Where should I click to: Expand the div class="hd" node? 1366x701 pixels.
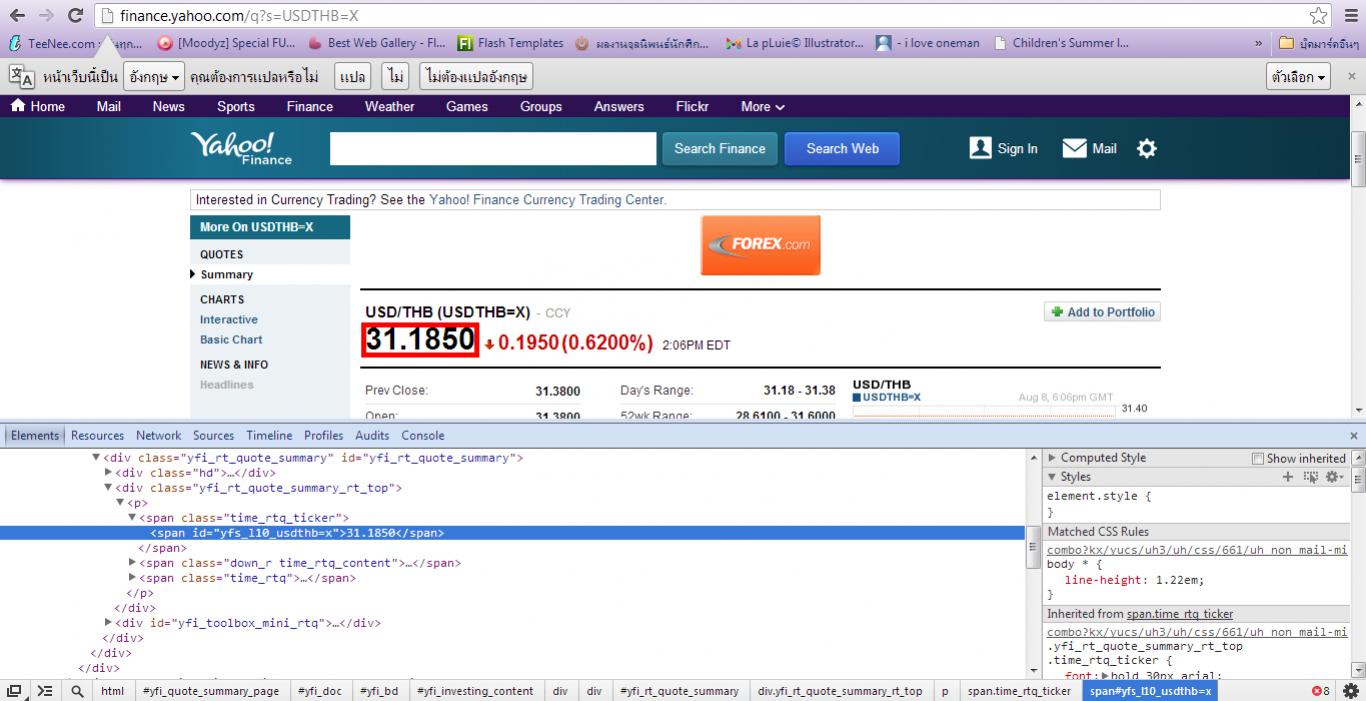coord(108,473)
